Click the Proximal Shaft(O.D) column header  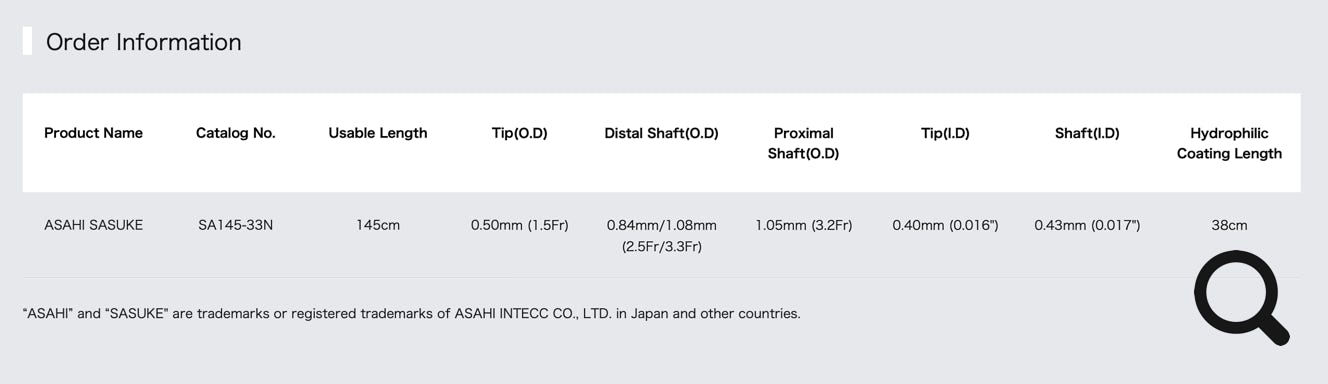pyautogui.click(x=804, y=143)
